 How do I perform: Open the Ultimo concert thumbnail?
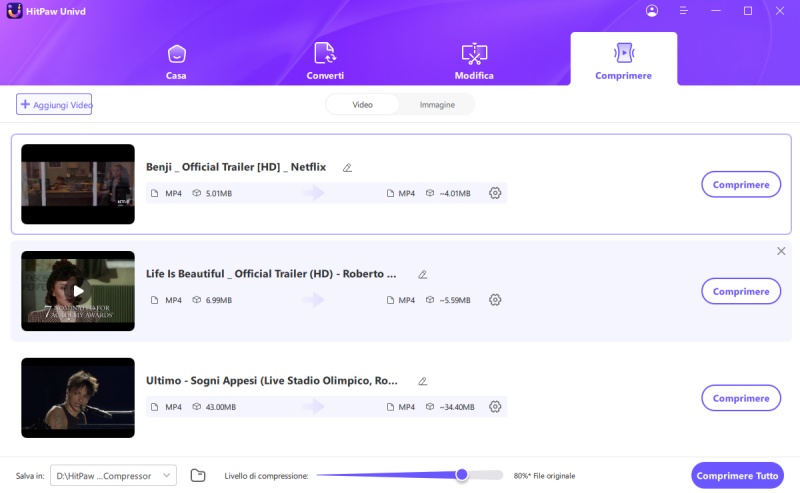[x=78, y=398]
